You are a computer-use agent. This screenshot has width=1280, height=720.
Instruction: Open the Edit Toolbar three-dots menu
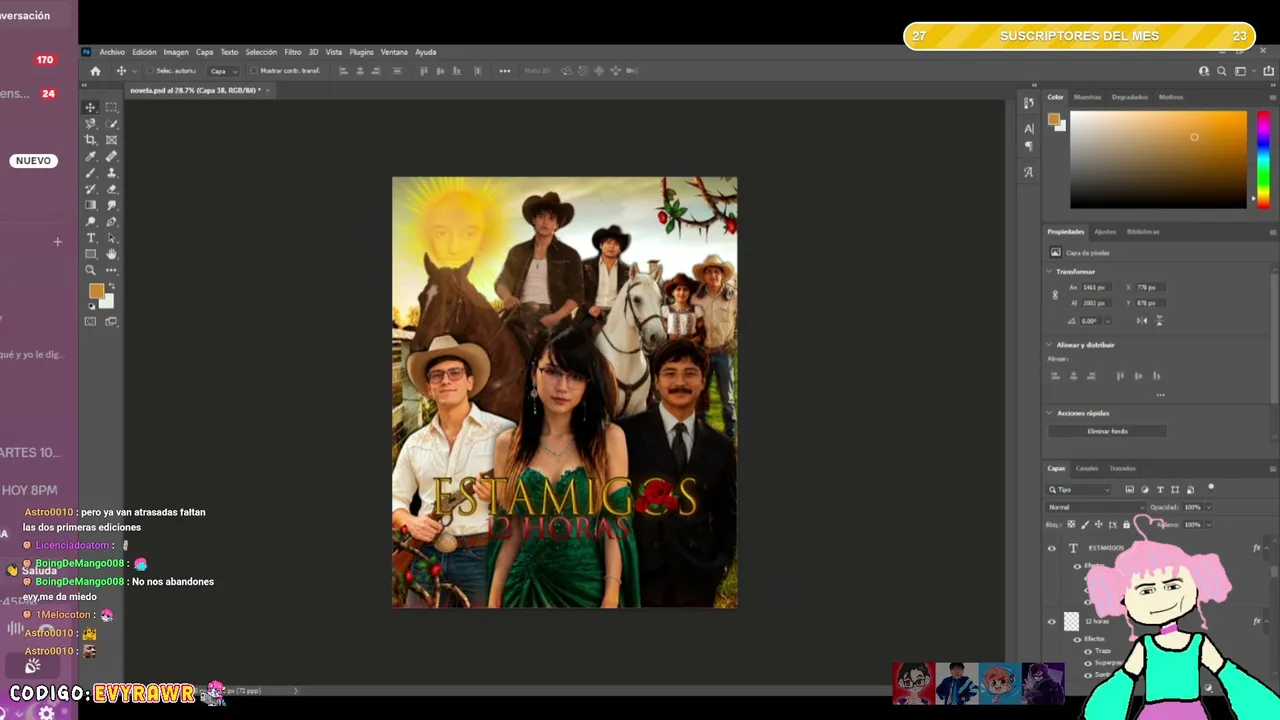(x=111, y=270)
